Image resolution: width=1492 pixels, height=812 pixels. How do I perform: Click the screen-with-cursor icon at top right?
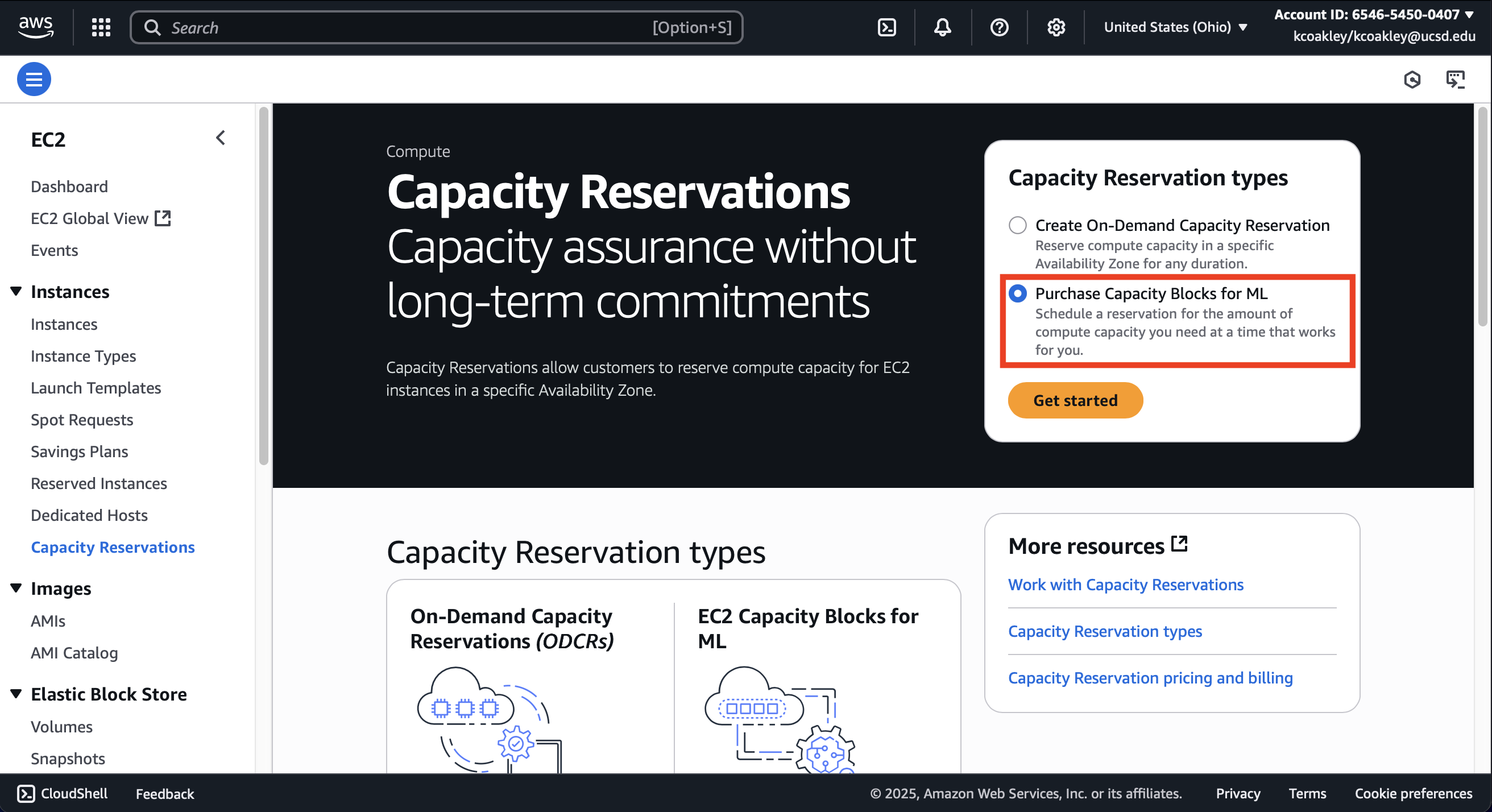[x=1455, y=79]
